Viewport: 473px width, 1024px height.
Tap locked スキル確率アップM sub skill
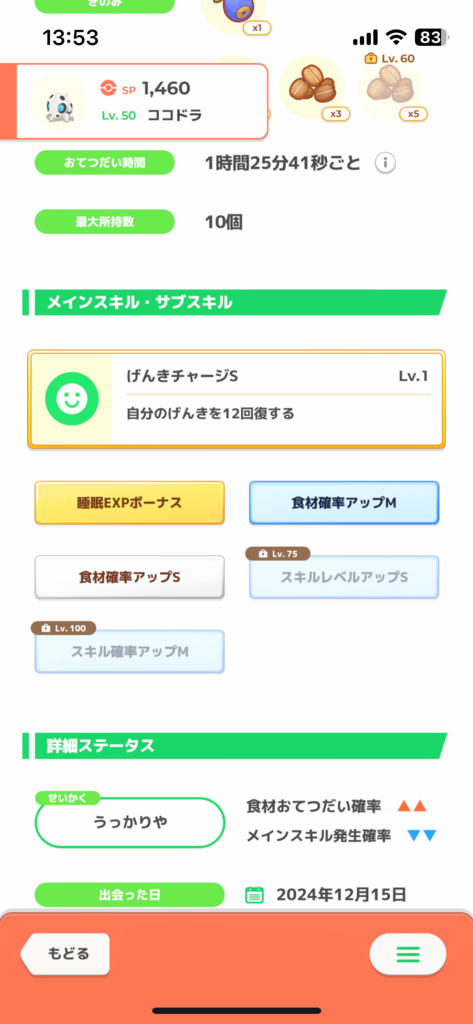tap(129, 651)
